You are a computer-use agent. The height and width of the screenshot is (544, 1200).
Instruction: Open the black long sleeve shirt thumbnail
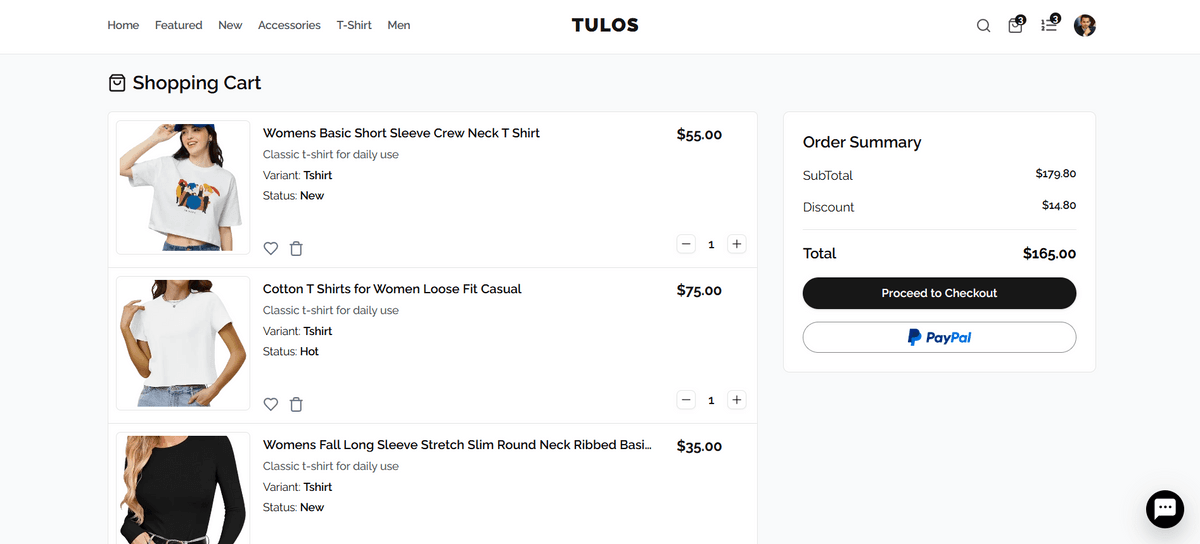[183, 489]
